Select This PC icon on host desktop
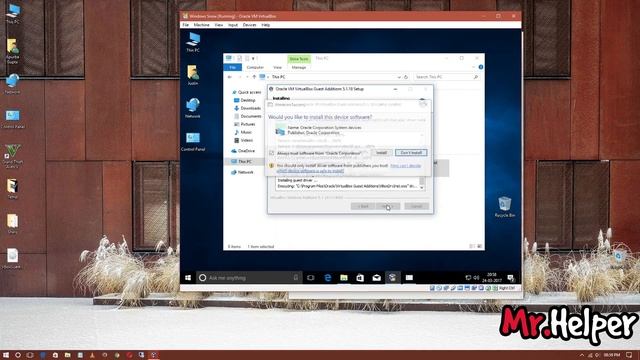This screenshot has height=360, width=640. [13, 13]
